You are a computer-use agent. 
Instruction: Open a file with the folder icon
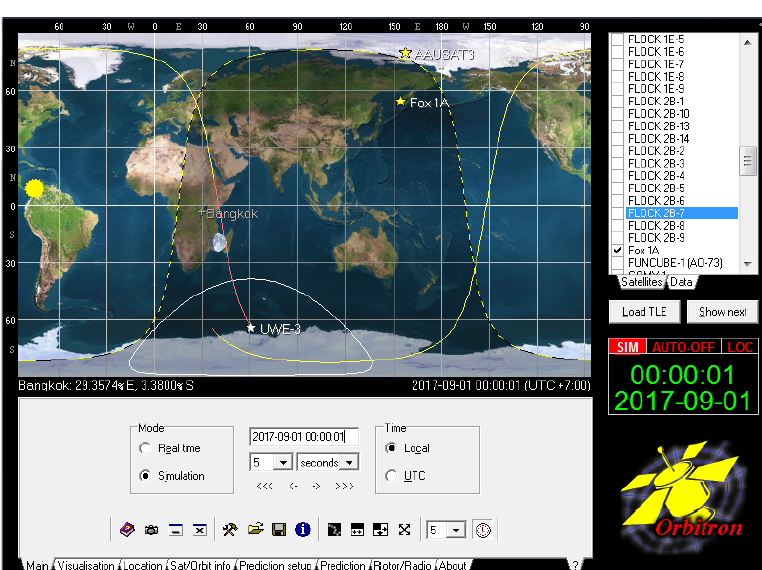tap(255, 529)
